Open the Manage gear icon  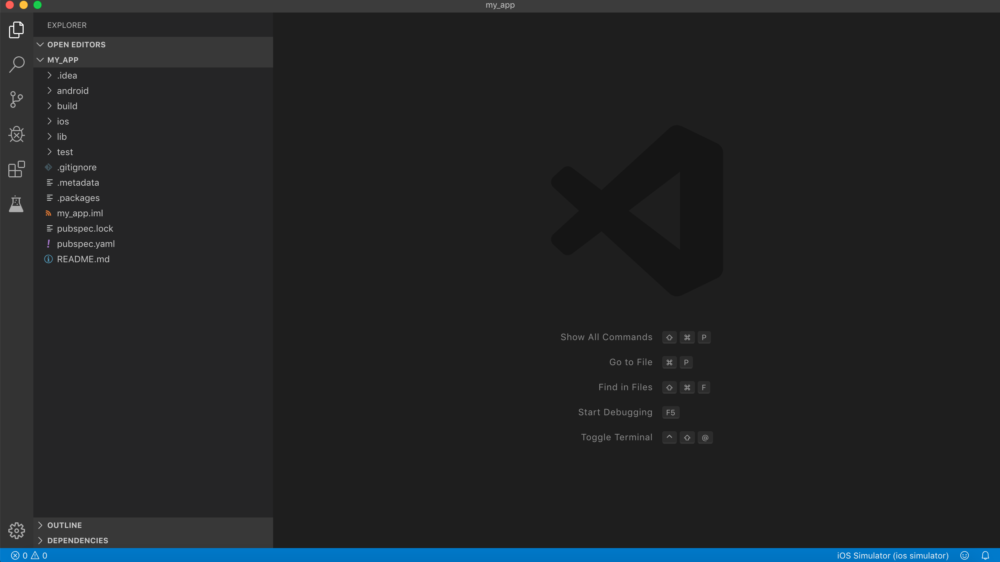17,530
